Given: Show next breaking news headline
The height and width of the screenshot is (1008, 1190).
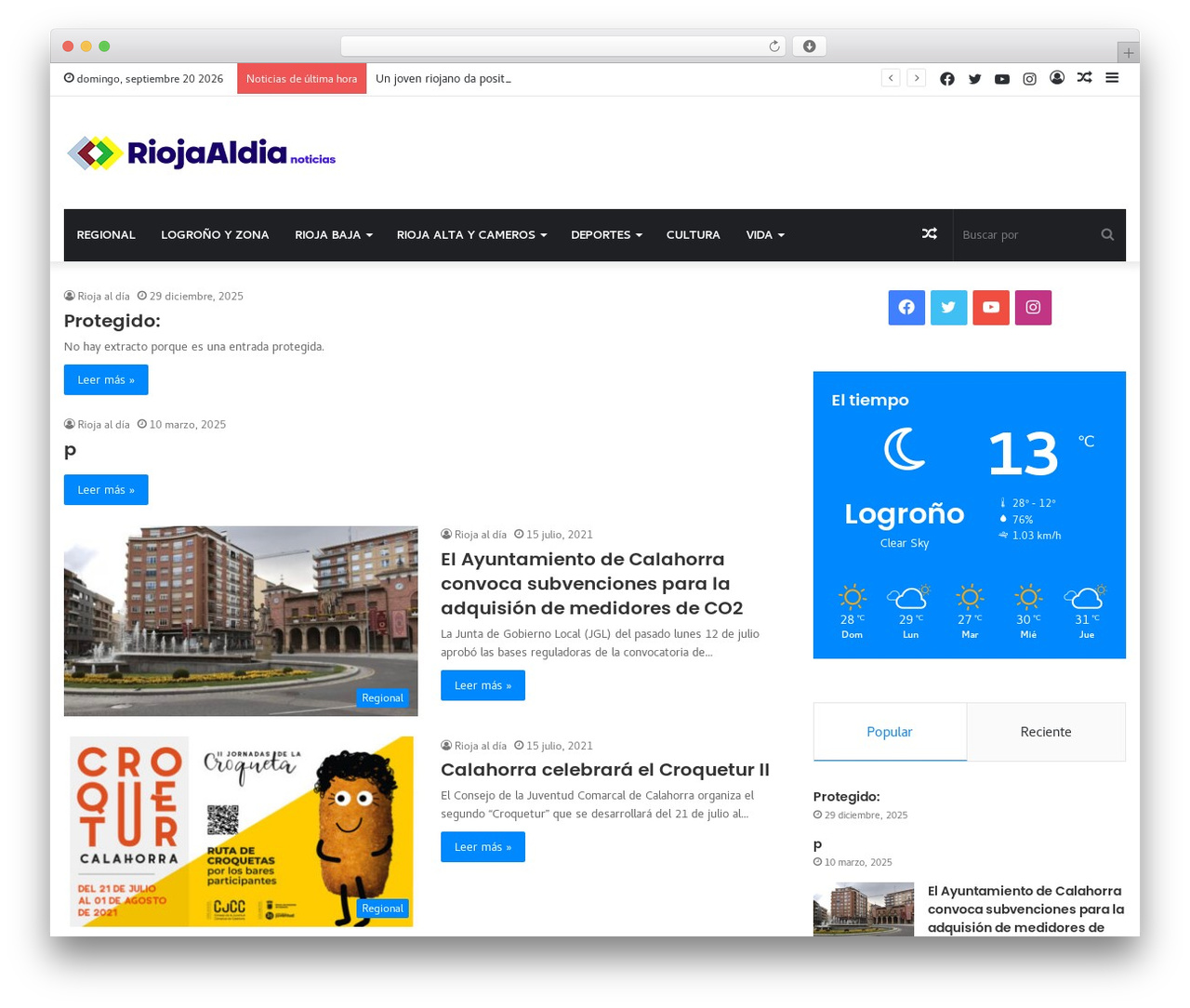Looking at the screenshot, I should [x=917, y=78].
